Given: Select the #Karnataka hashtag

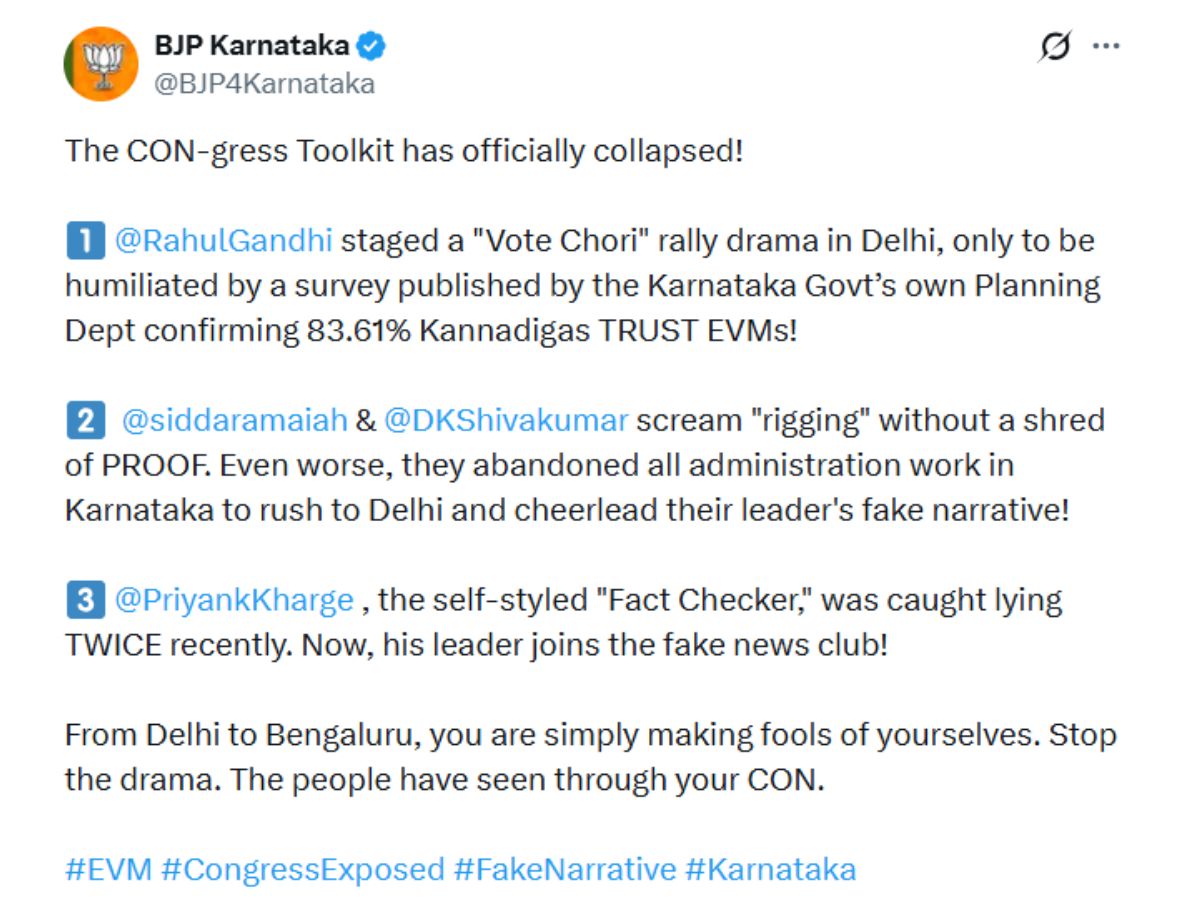Looking at the screenshot, I should coord(770,869).
